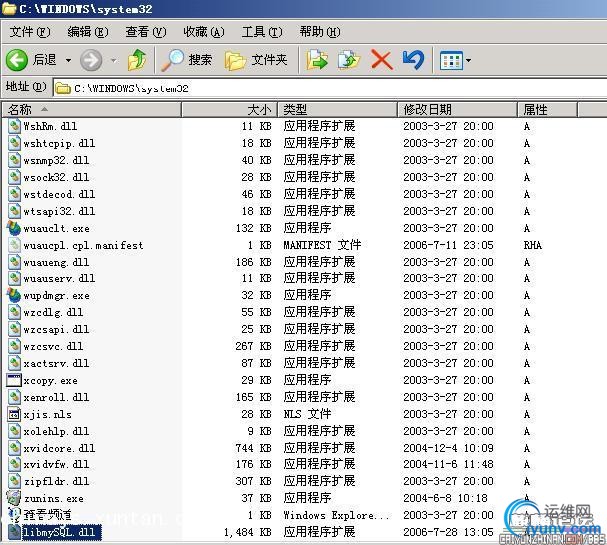Sort by the 名称 column header

tap(92, 110)
